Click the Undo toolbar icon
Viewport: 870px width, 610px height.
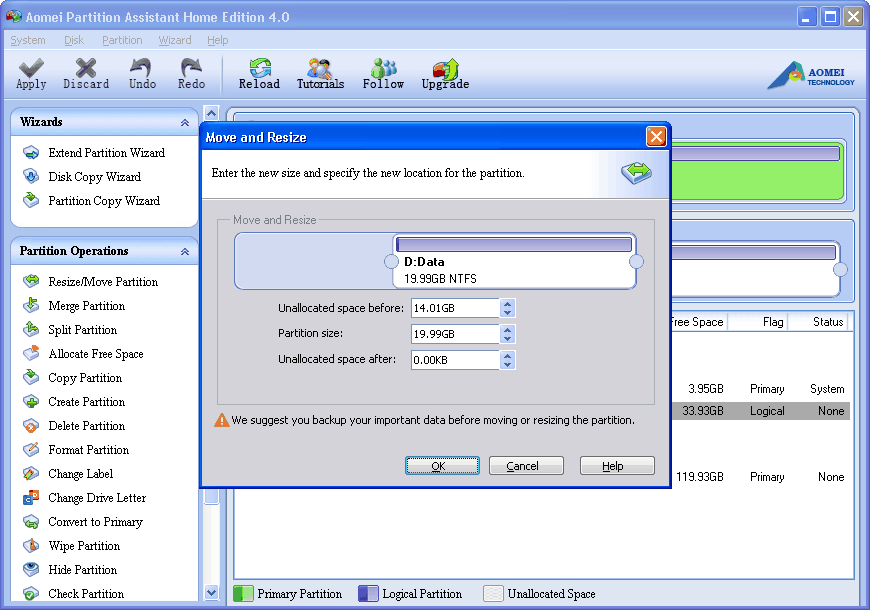[x=142, y=74]
